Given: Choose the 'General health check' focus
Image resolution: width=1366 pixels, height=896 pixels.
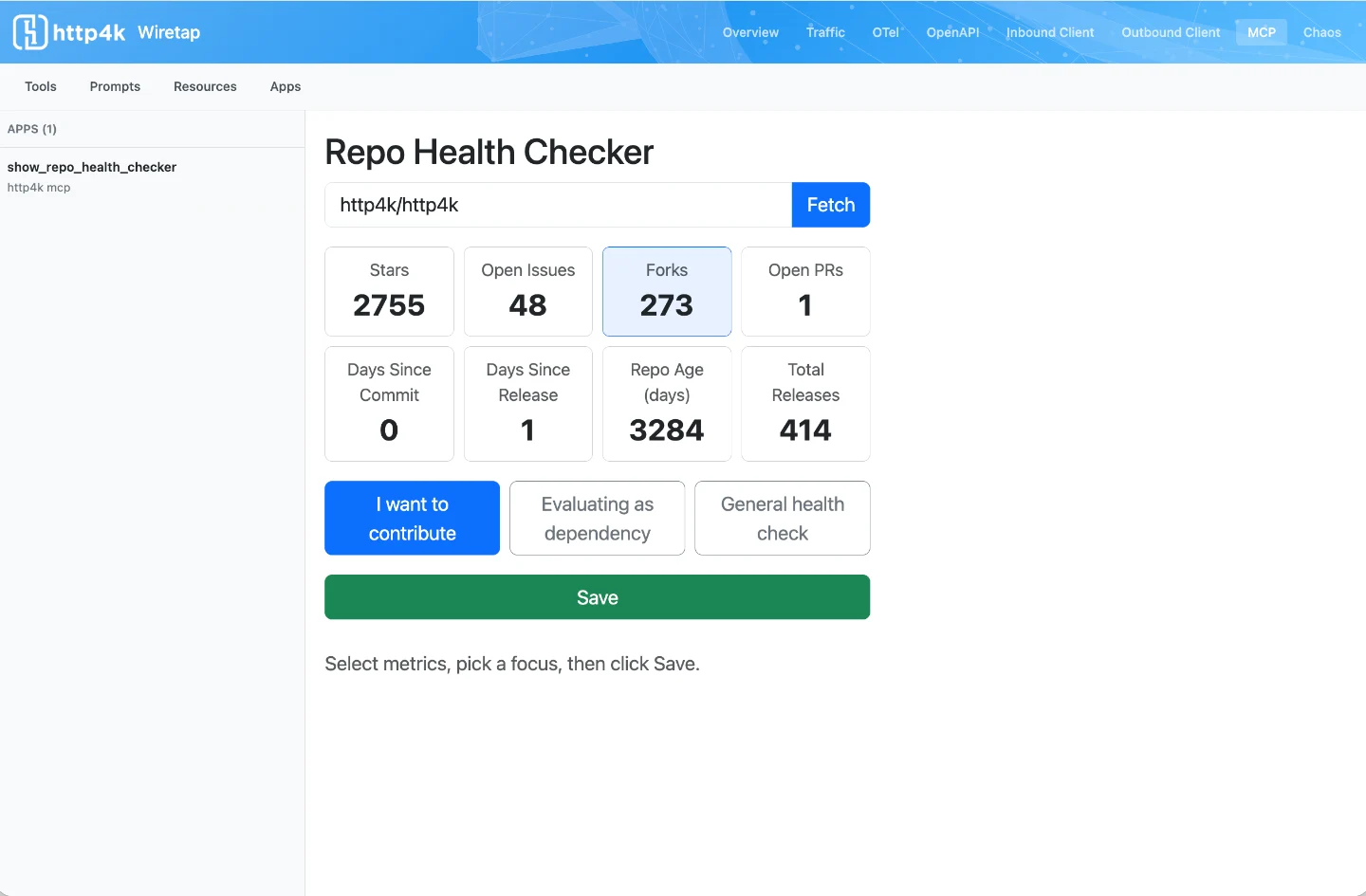Looking at the screenshot, I should pyautogui.click(x=783, y=518).
